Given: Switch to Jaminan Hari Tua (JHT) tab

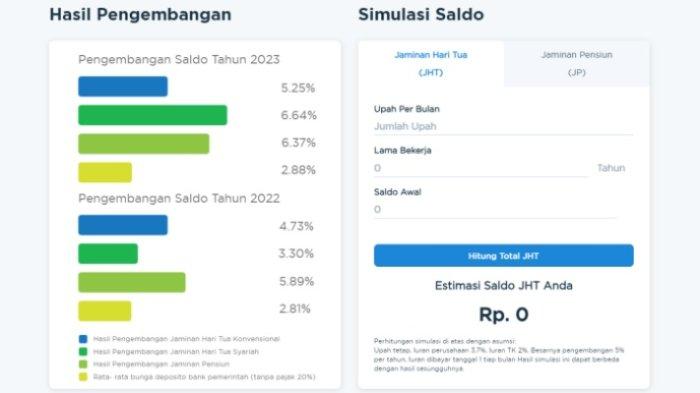Looking at the screenshot, I should (431, 64).
